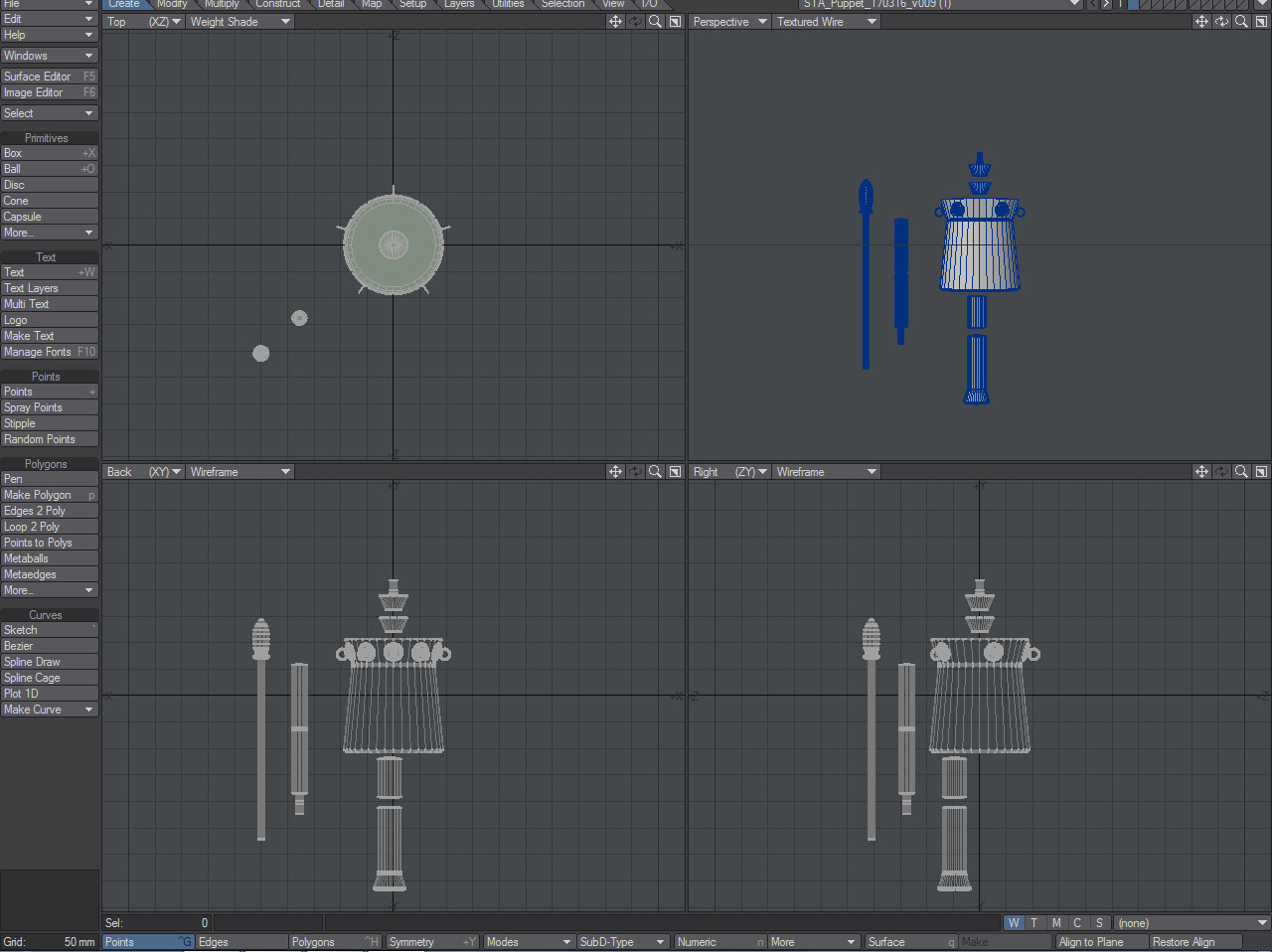
Task: Click the next layer bank arrow
Action: click(x=1106, y=4)
